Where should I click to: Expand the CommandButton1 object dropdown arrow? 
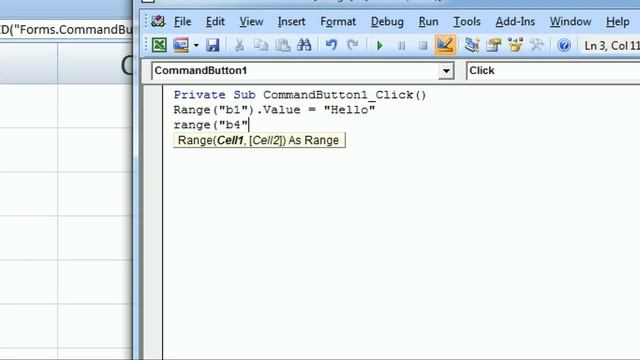point(446,71)
